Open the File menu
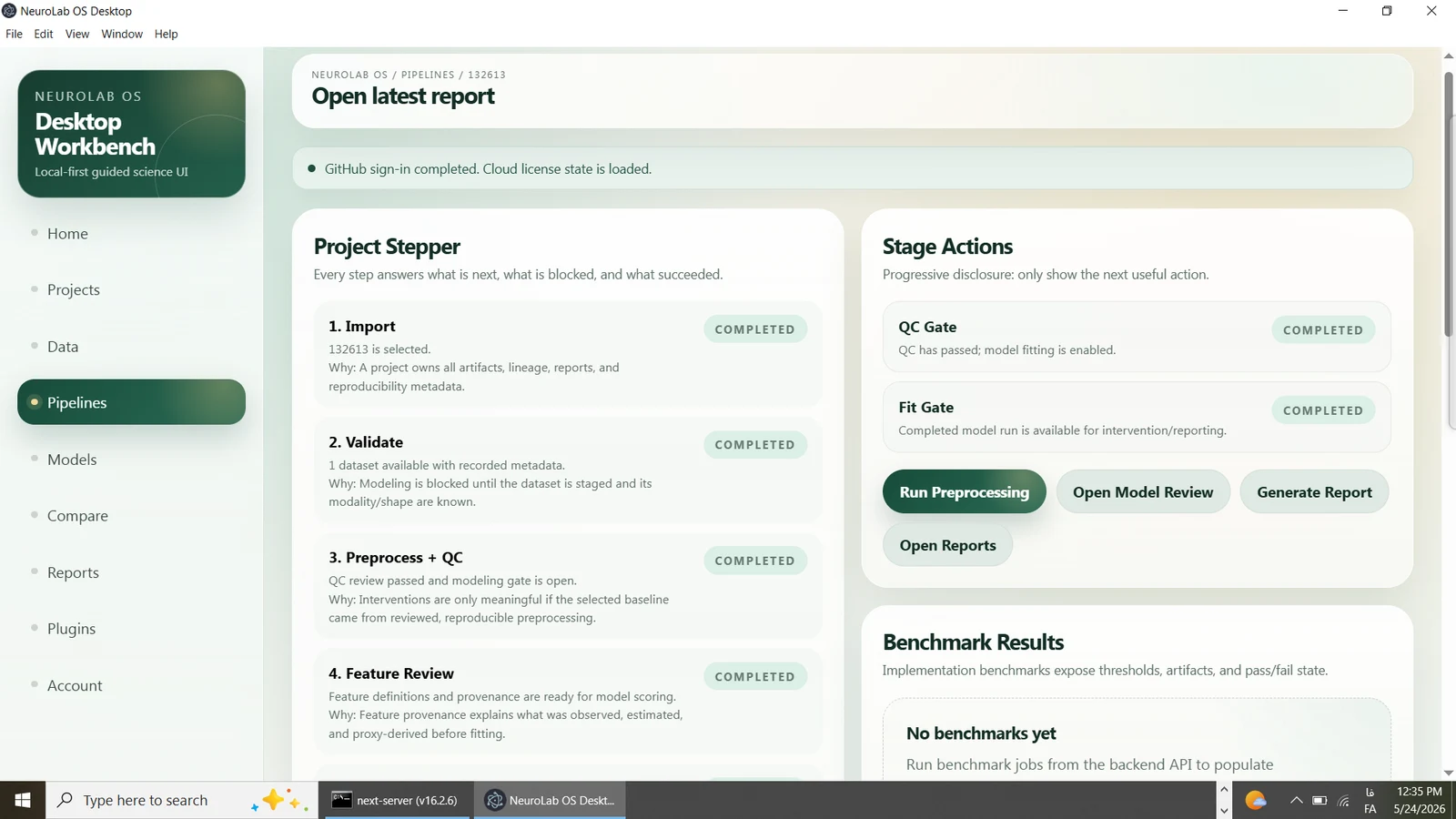 (14, 34)
